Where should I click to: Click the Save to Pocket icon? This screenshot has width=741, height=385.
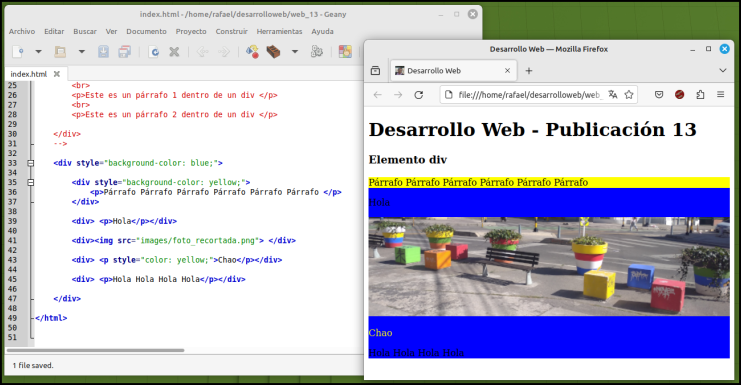(659, 94)
